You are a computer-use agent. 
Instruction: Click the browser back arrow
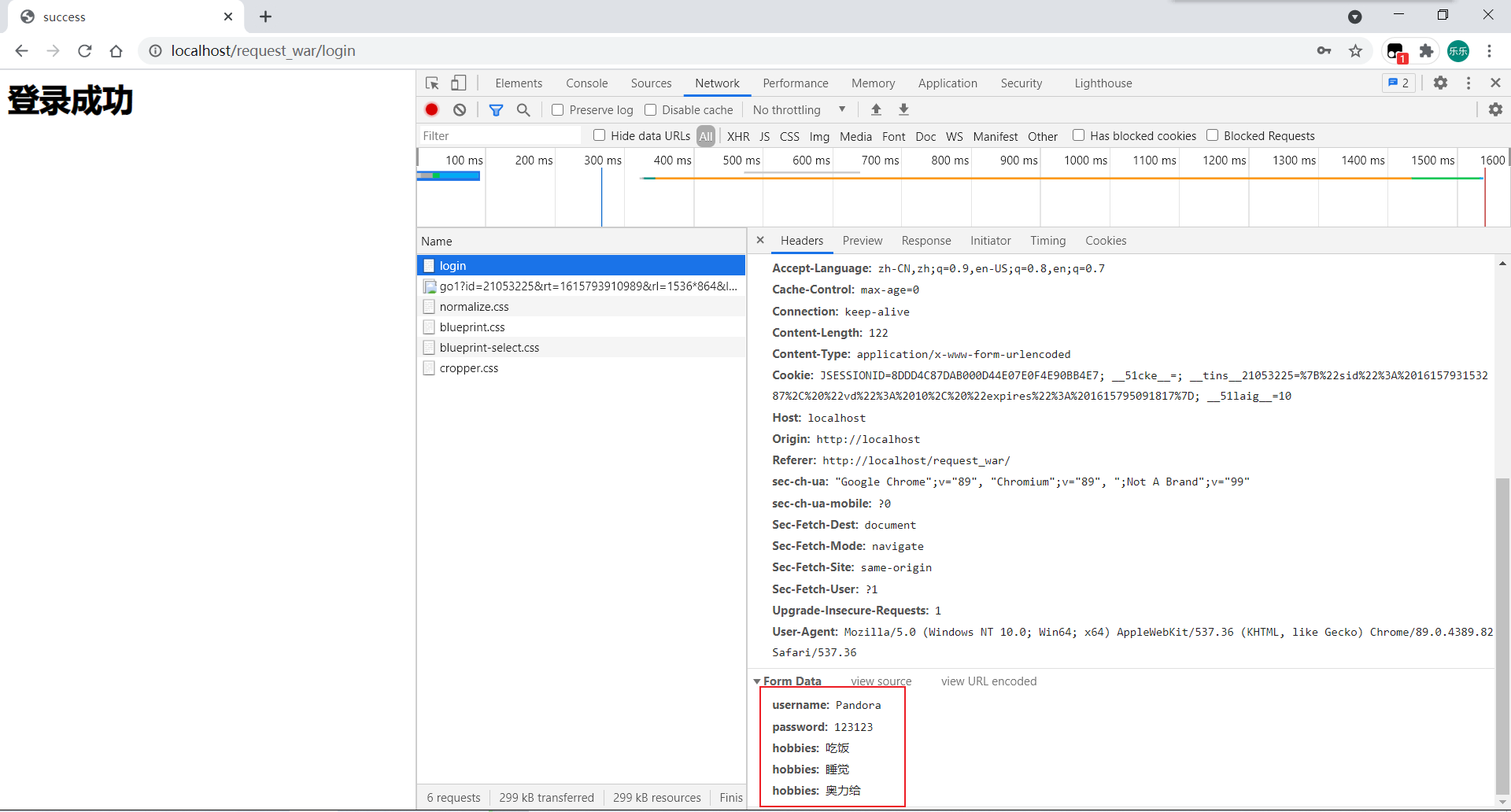(x=21, y=51)
